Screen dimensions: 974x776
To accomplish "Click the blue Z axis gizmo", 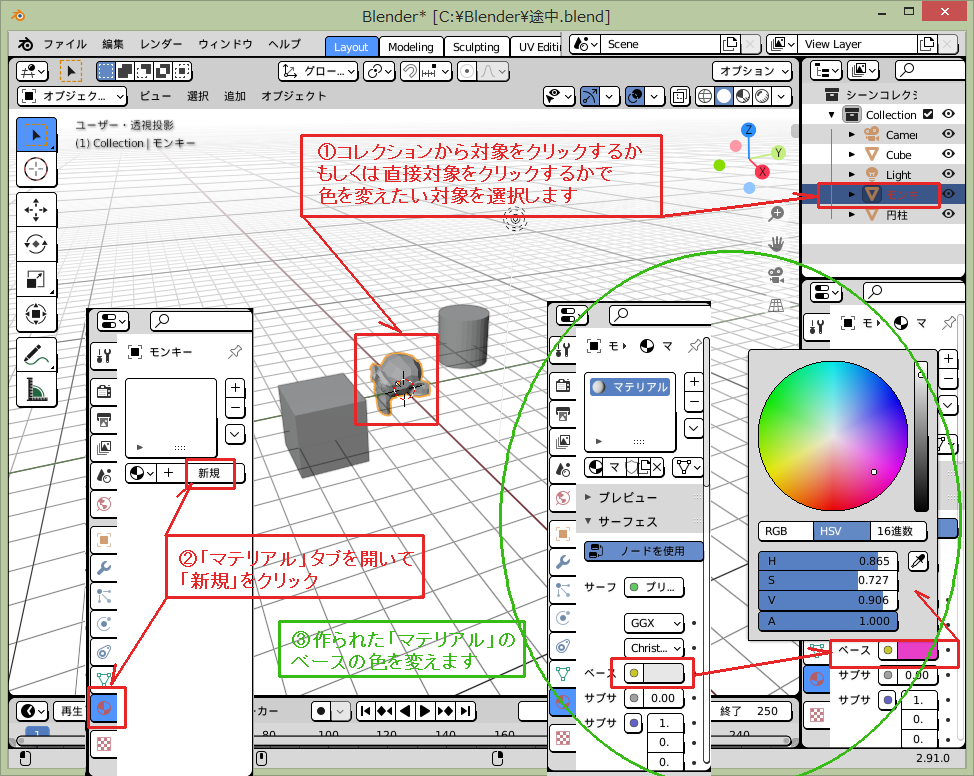I will 749,130.
